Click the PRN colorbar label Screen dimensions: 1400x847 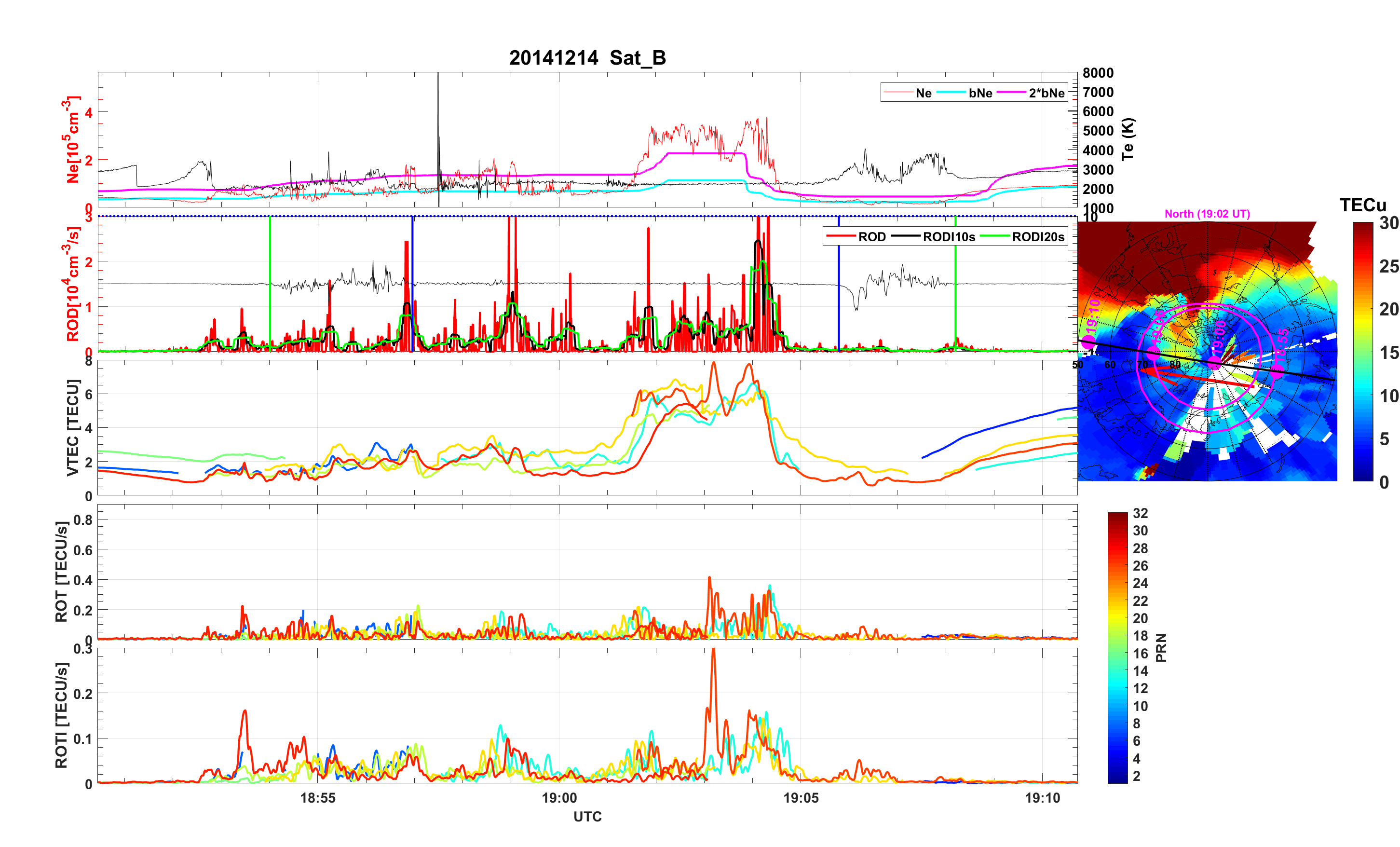(x=1161, y=647)
